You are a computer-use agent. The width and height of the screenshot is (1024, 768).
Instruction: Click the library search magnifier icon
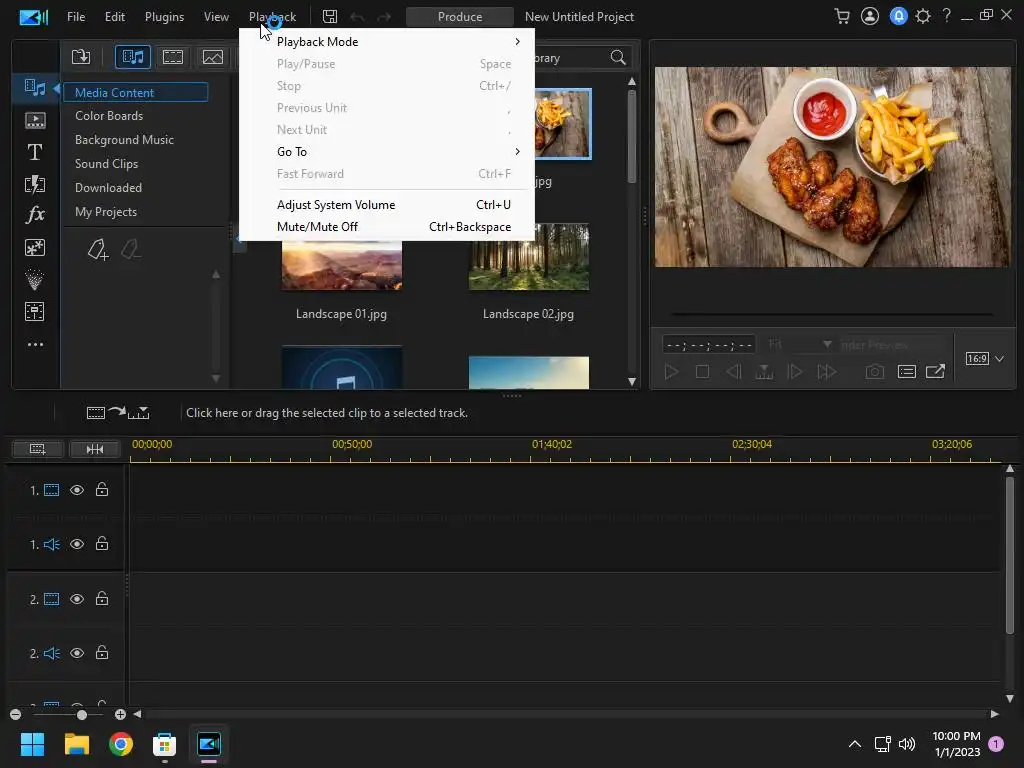pyautogui.click(x=618, y=58)
